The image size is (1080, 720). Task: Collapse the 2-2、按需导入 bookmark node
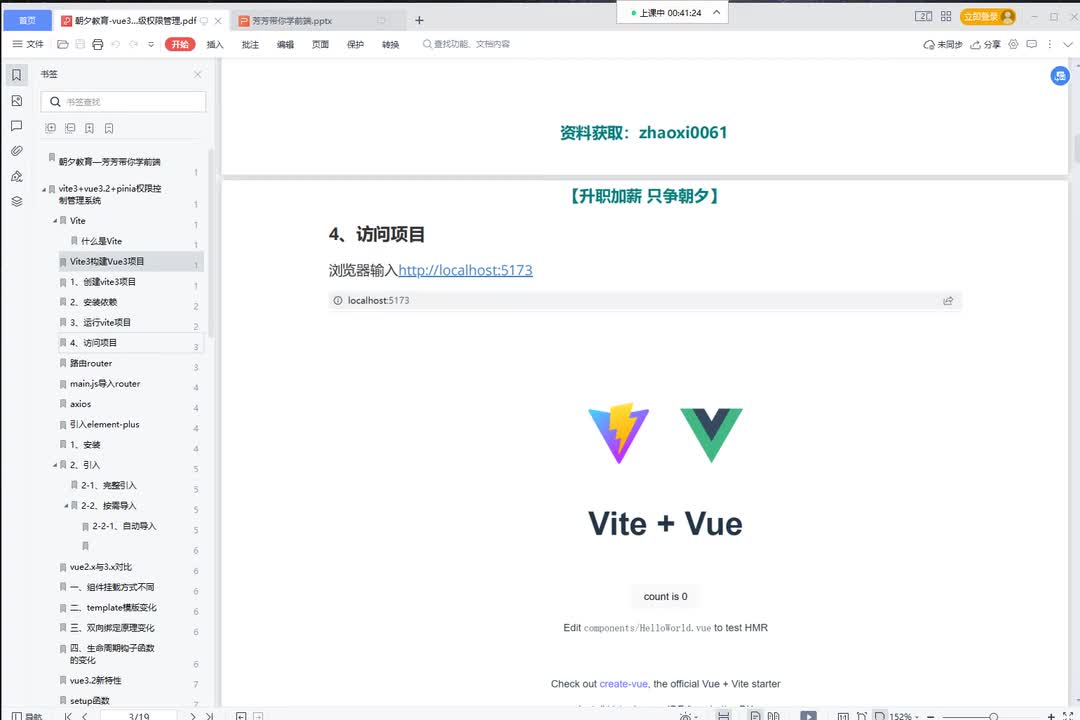point(66,506)
